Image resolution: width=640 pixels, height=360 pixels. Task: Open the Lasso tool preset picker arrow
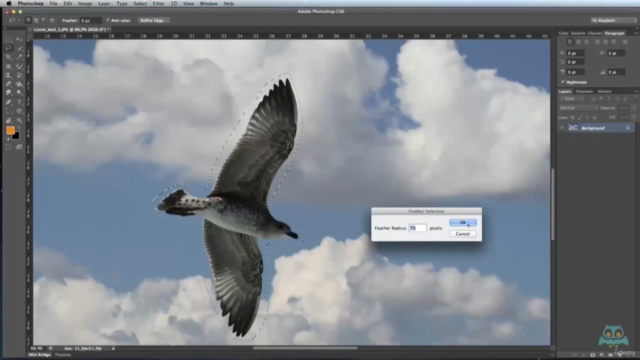pos(19,20)
